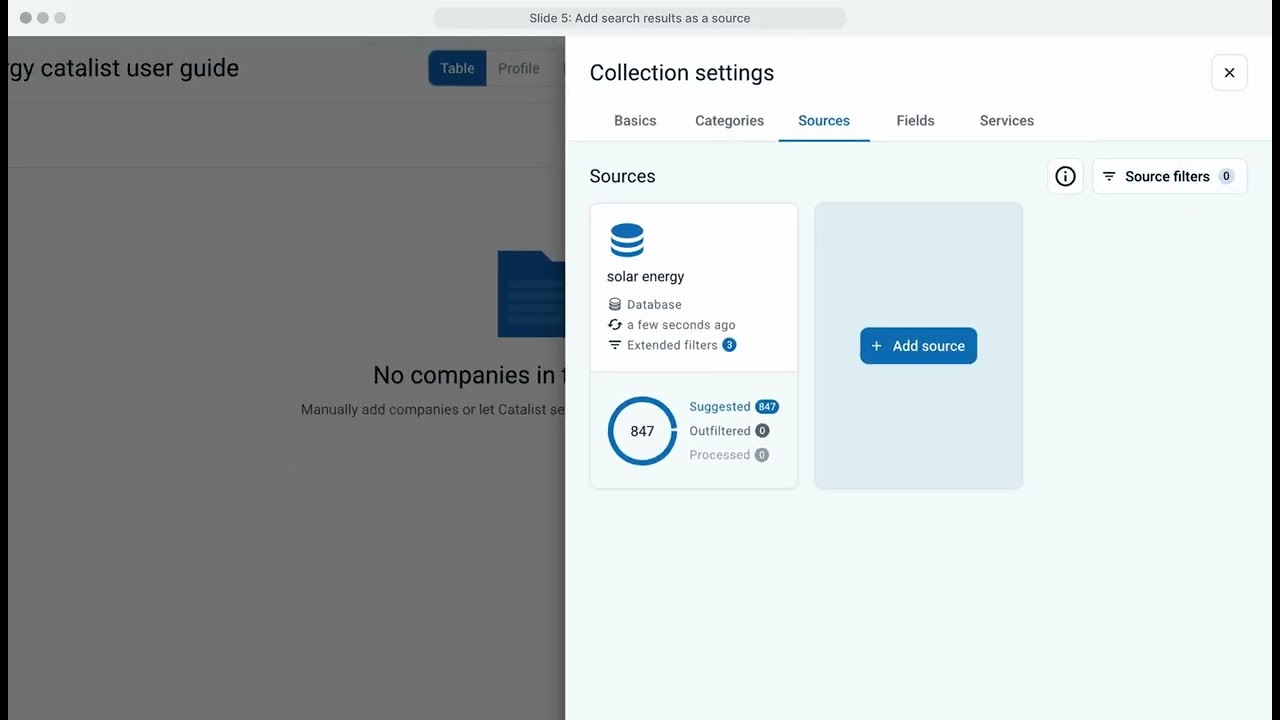This screenshot has width=1280, height=720.
Task: Click the Extended filters label
Action: point(672,345)
